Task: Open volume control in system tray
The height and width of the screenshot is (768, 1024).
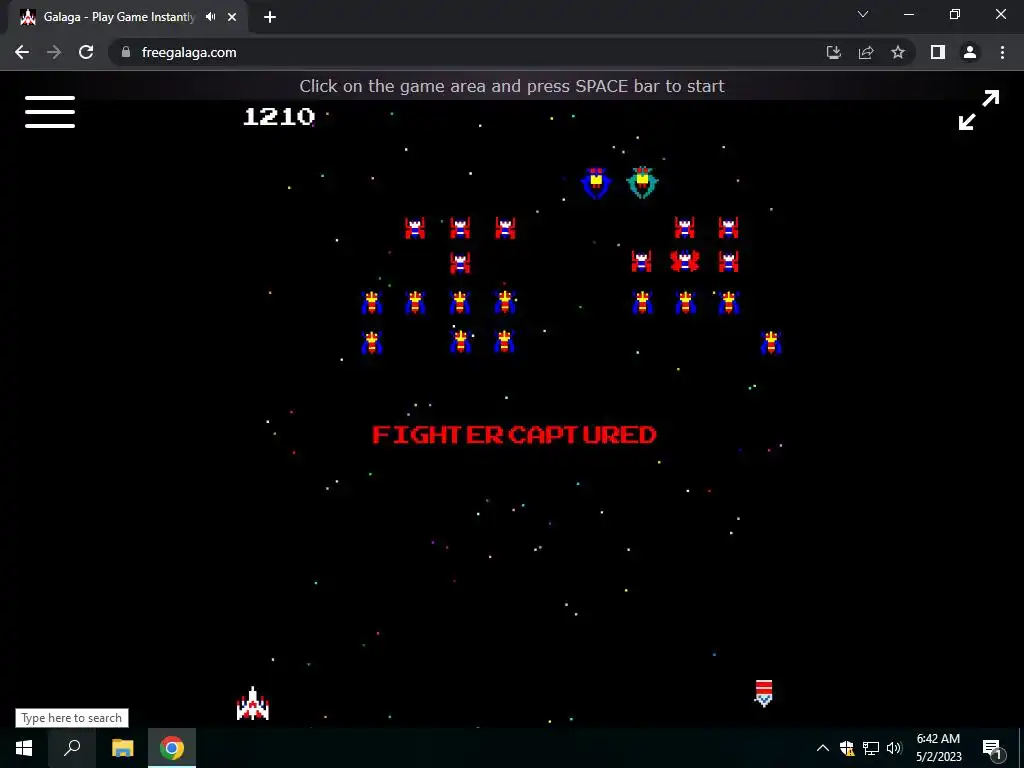Action: click(894, 748)
